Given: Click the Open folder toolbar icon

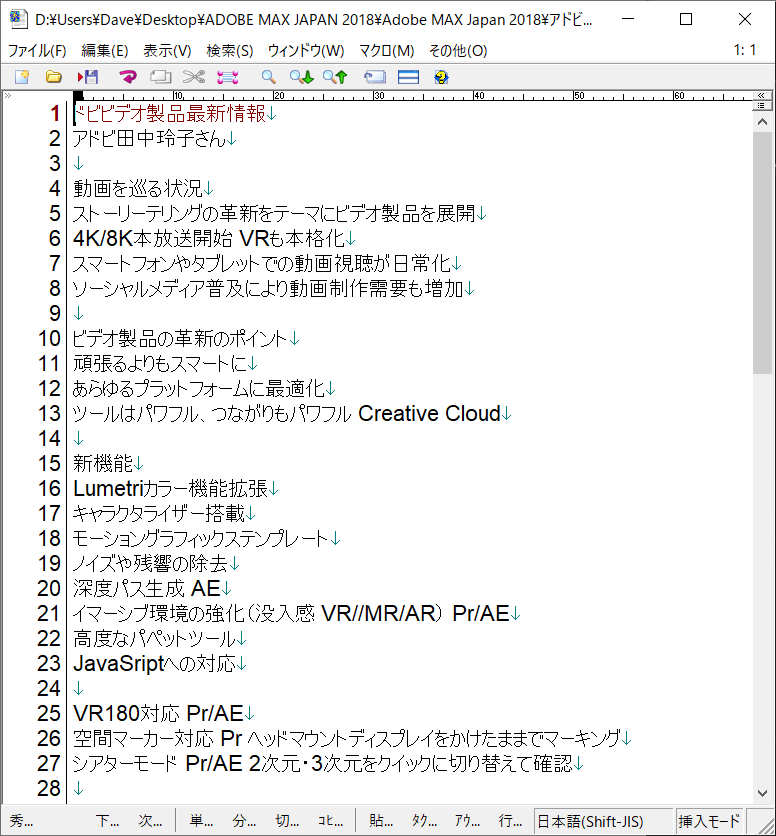Looking at the screenshot, I should (x=54, y=77).
